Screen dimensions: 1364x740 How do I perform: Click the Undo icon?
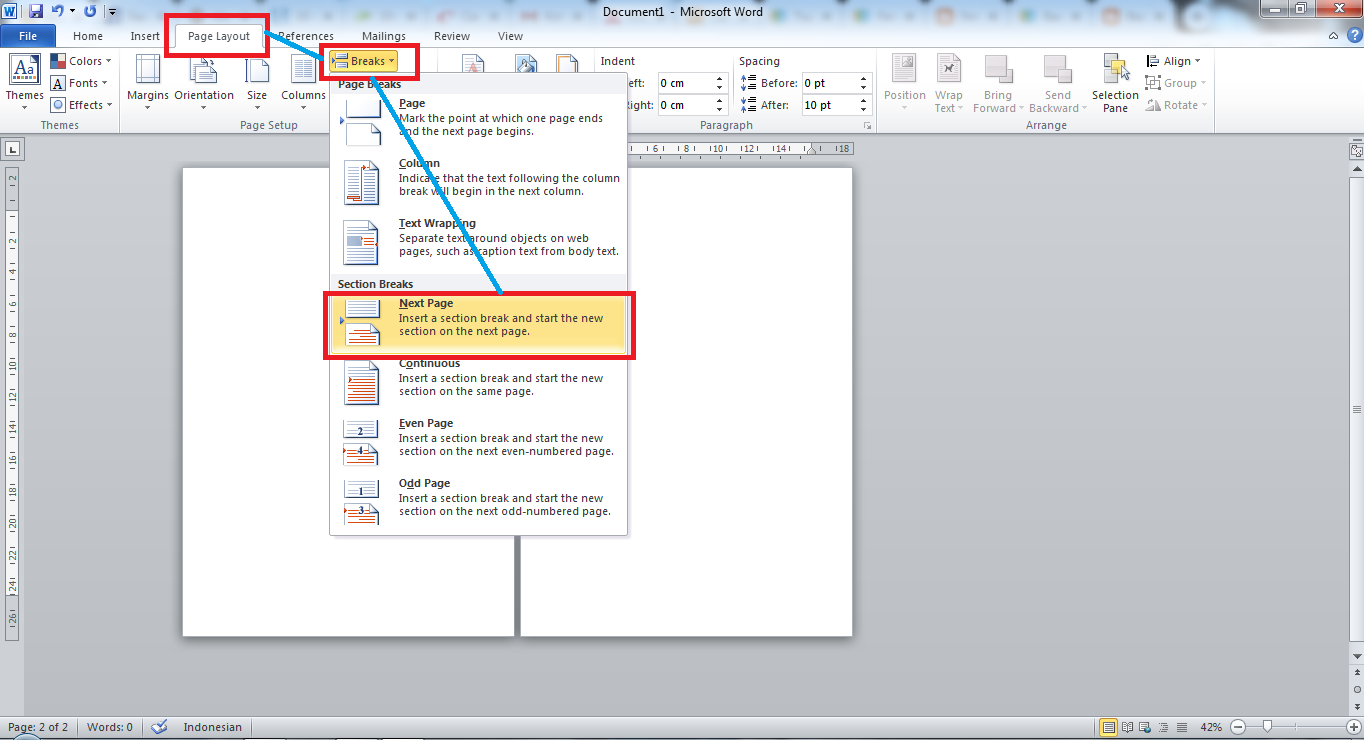[x=57, y=11]
